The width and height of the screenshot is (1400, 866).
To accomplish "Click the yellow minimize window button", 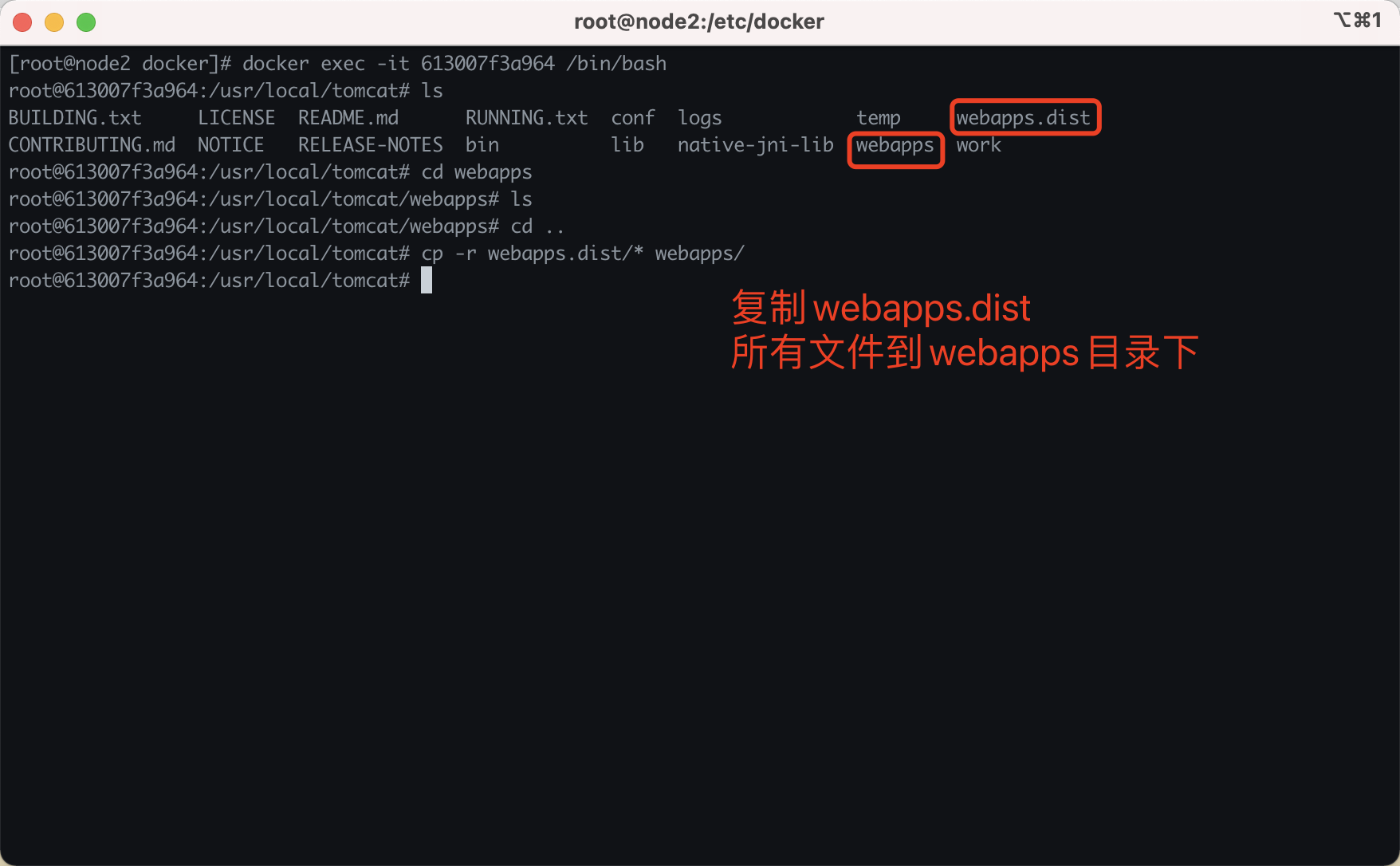I will pyautogui.click(x=54, y=22).
